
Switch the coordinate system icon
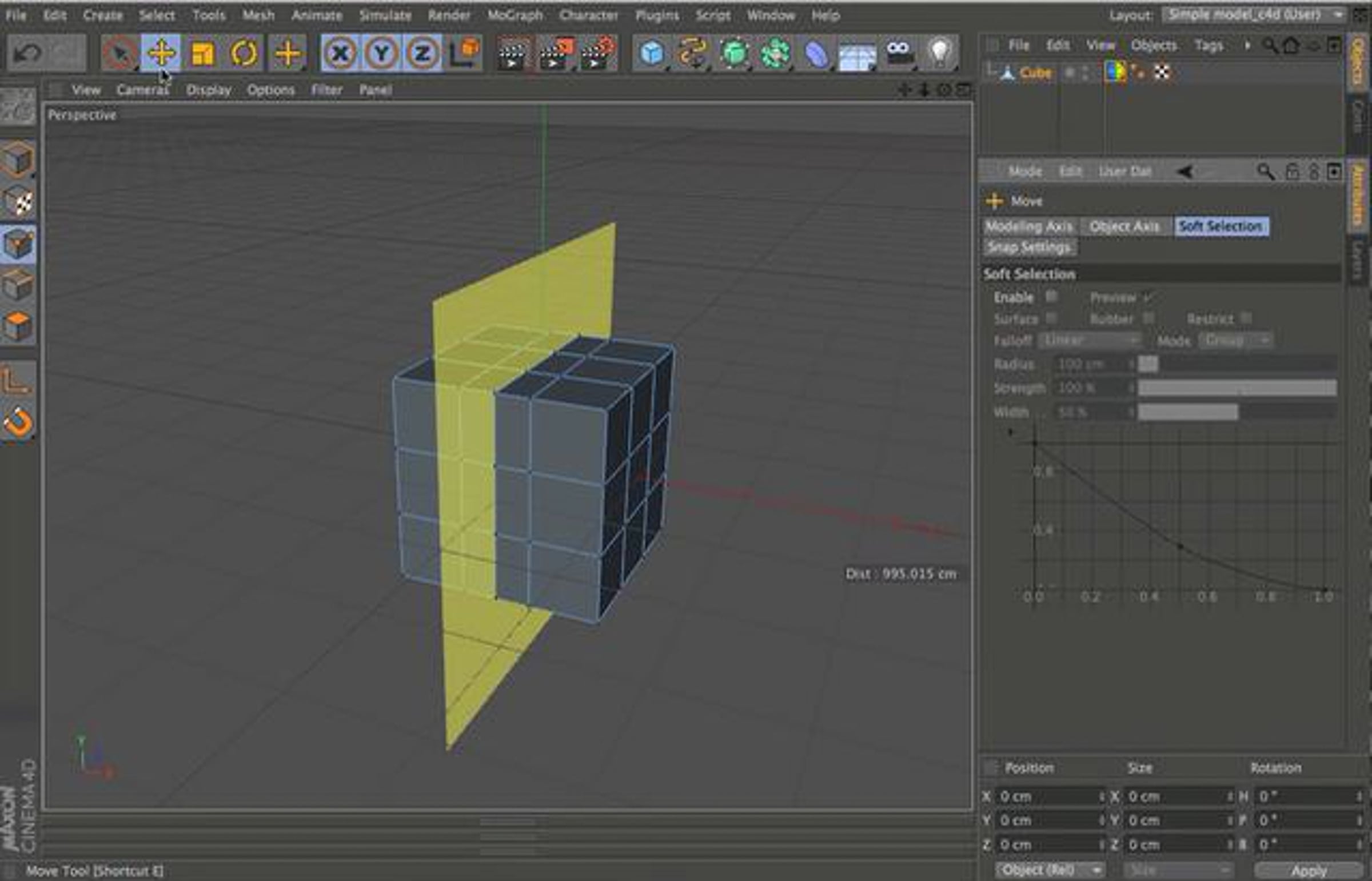(x=463, y=53)
